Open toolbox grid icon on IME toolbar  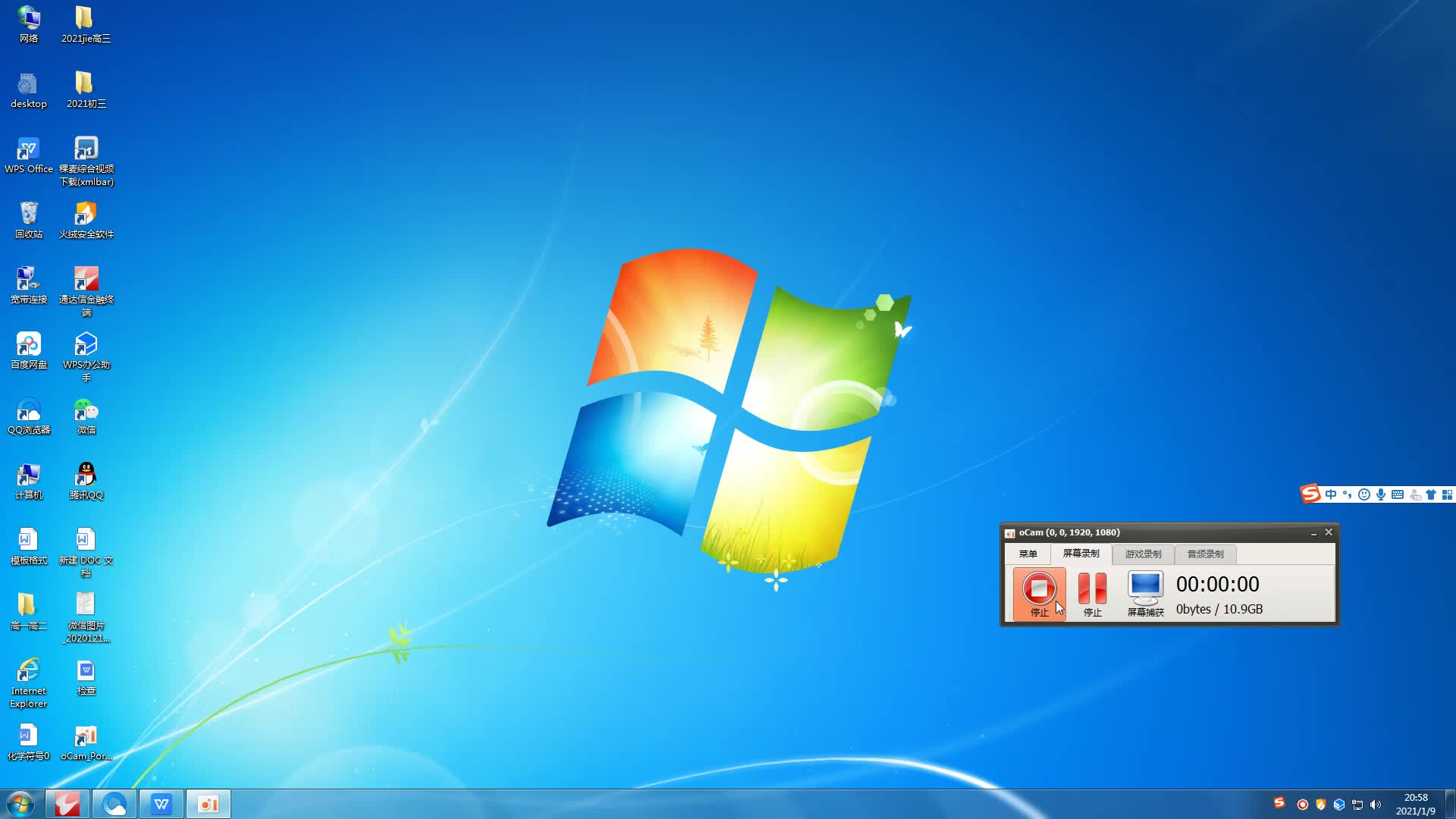(x=1447, y=494)
